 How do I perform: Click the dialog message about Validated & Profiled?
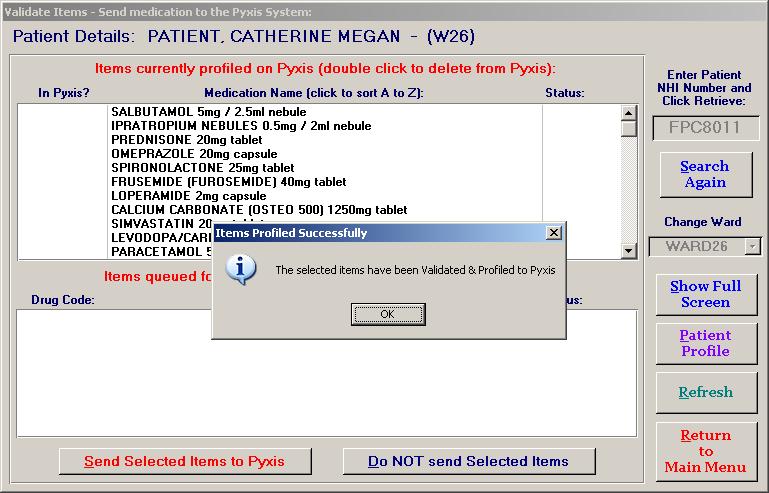click(415, 270)
